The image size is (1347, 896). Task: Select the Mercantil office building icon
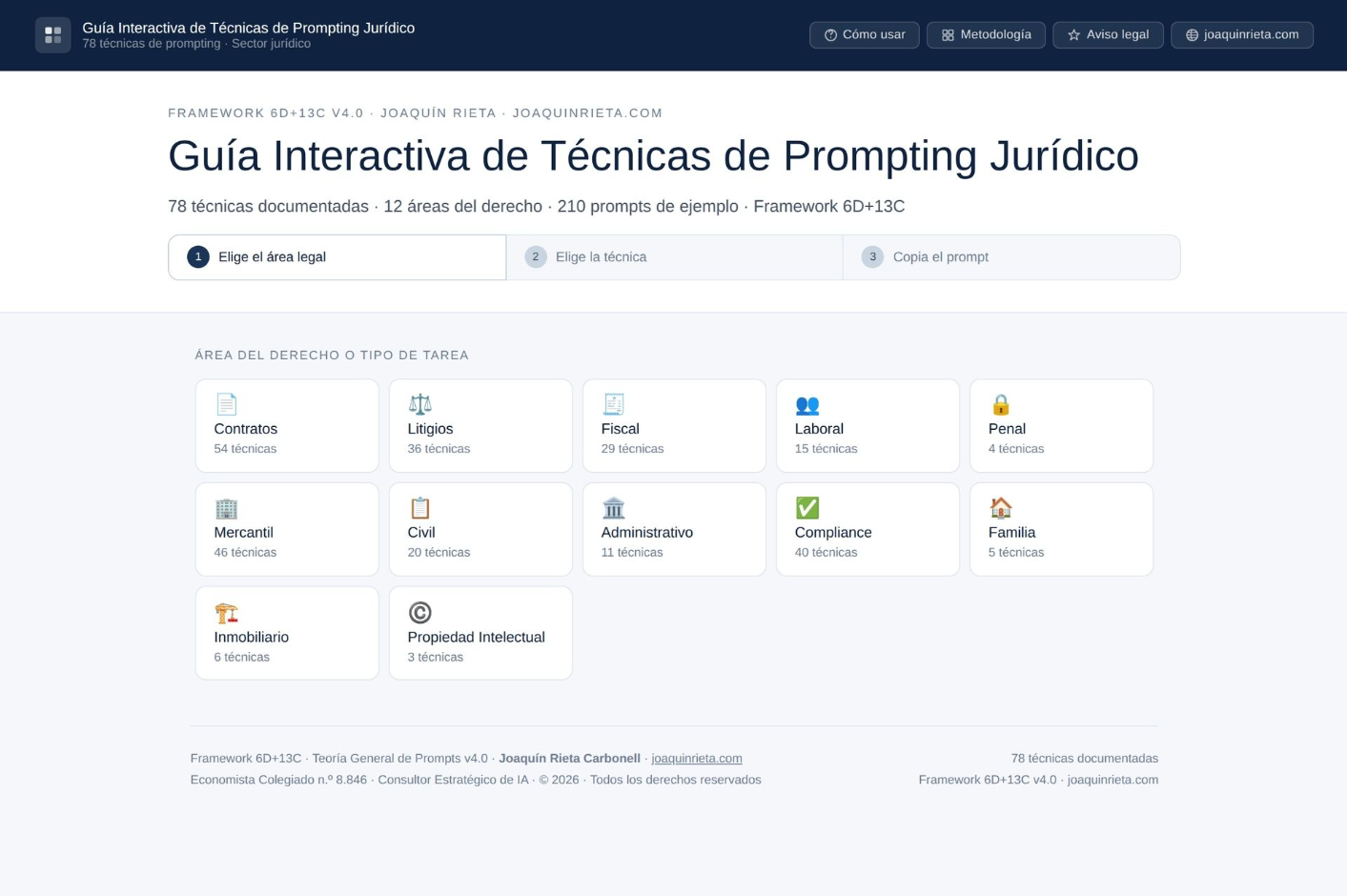[x=227, y=508]
